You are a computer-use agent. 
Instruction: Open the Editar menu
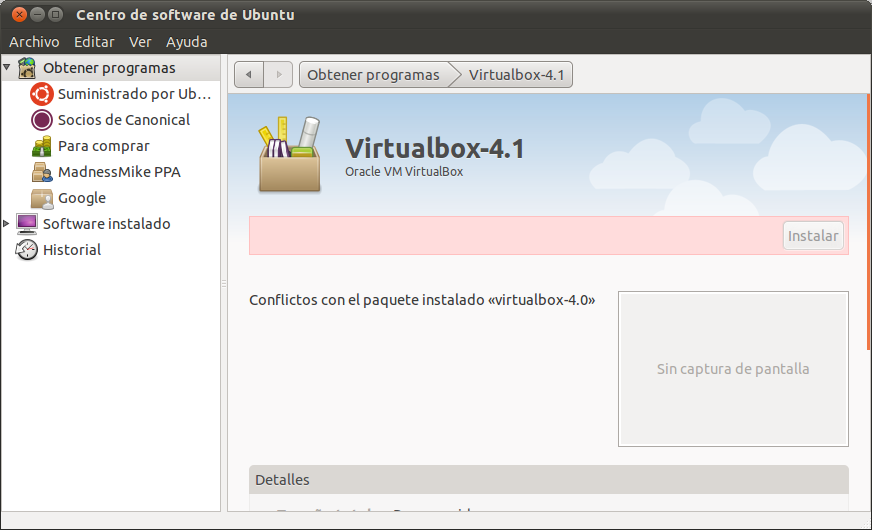[94, 42]
